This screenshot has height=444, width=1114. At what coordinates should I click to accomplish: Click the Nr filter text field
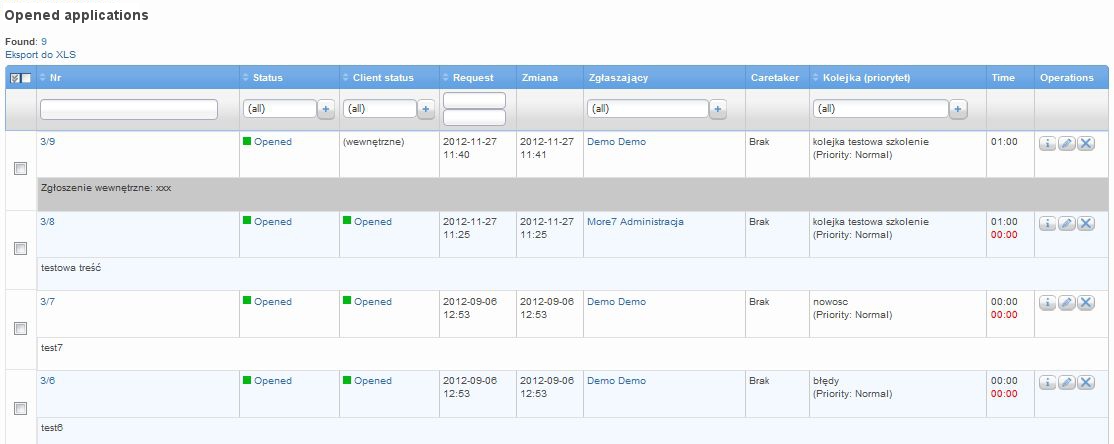(x=129, y=109)
